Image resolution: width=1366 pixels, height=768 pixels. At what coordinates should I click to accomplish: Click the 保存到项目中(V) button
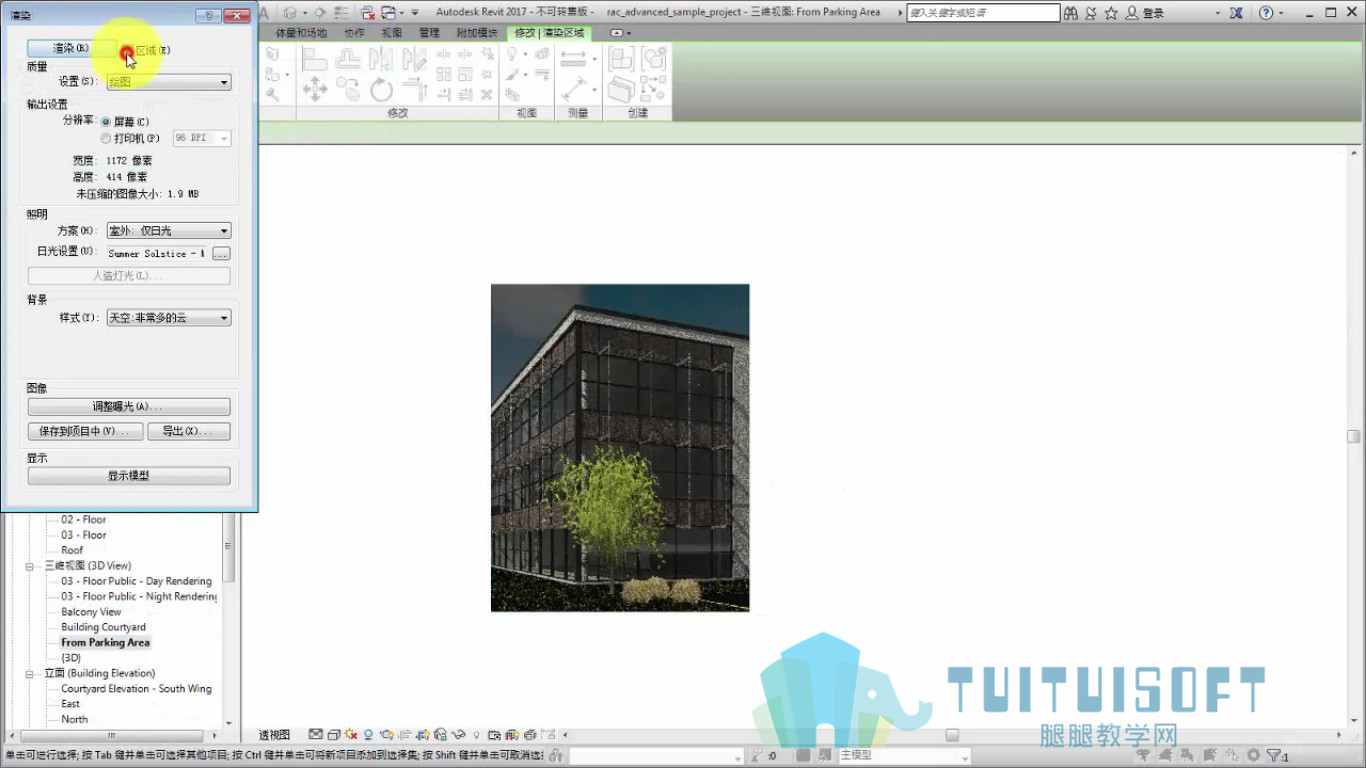point(85,432)
